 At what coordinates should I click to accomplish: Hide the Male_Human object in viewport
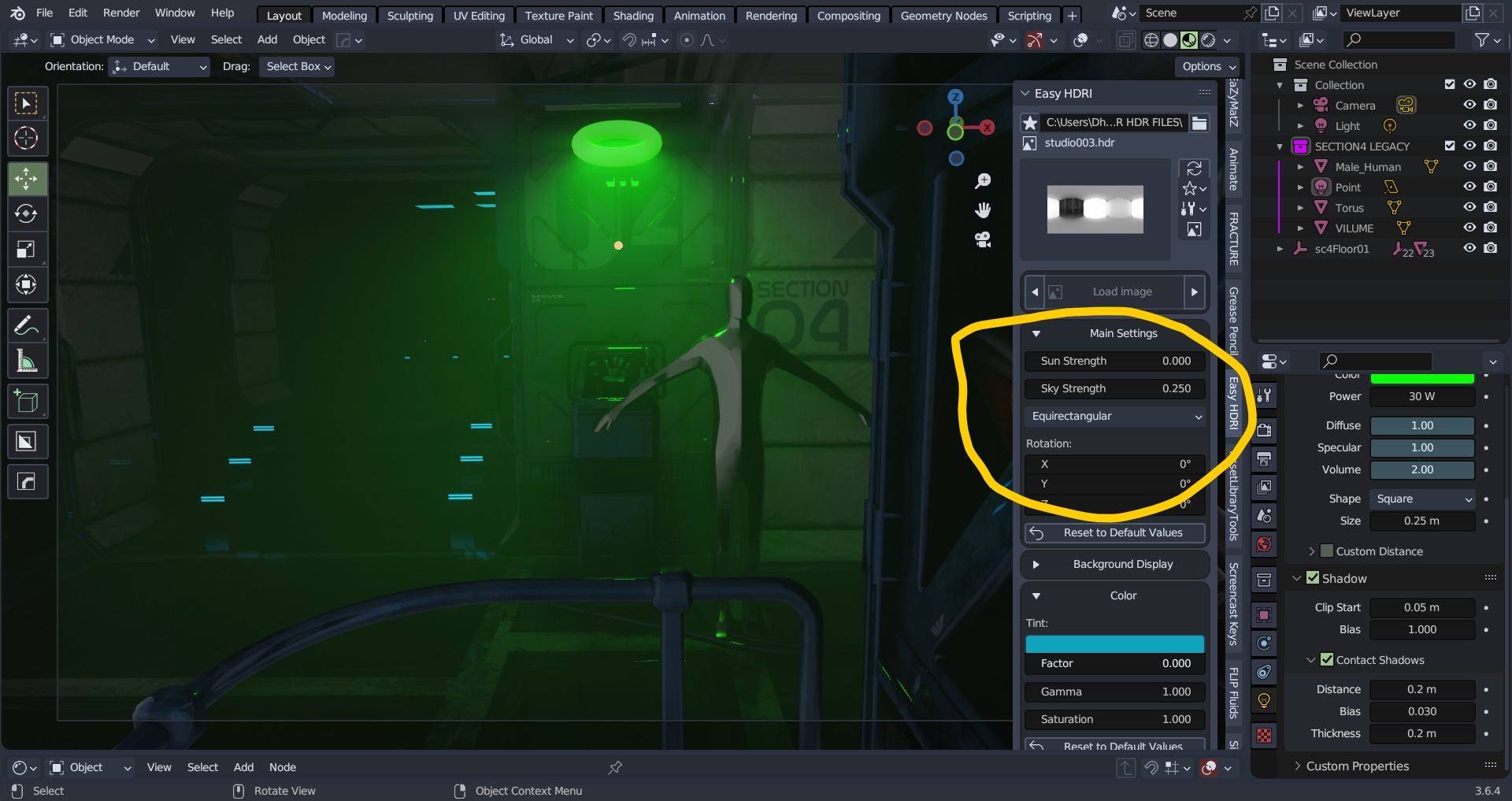click(x=1469, y=166)
